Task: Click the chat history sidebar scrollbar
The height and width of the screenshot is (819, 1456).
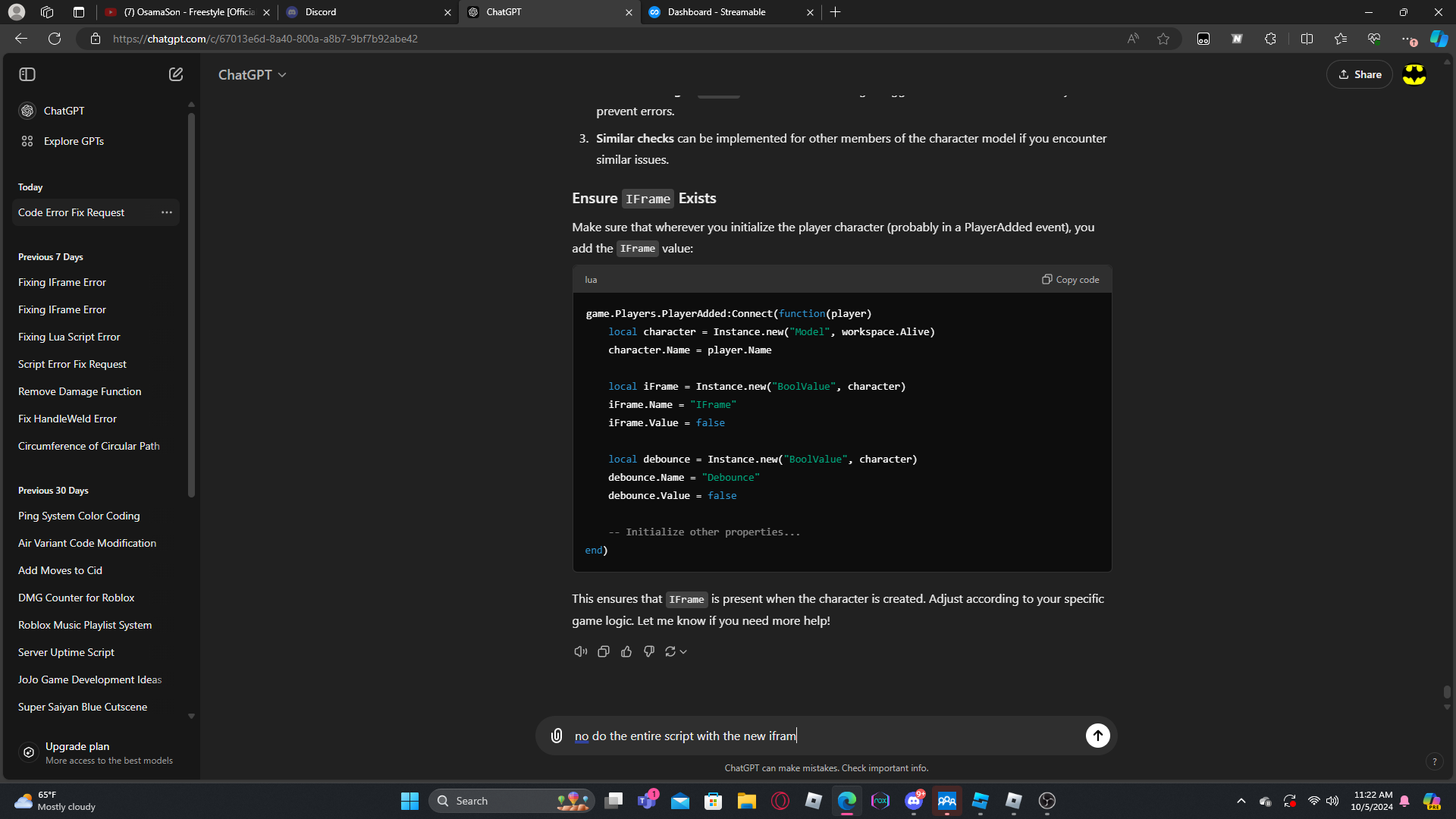Action: [x=191, y=303]
